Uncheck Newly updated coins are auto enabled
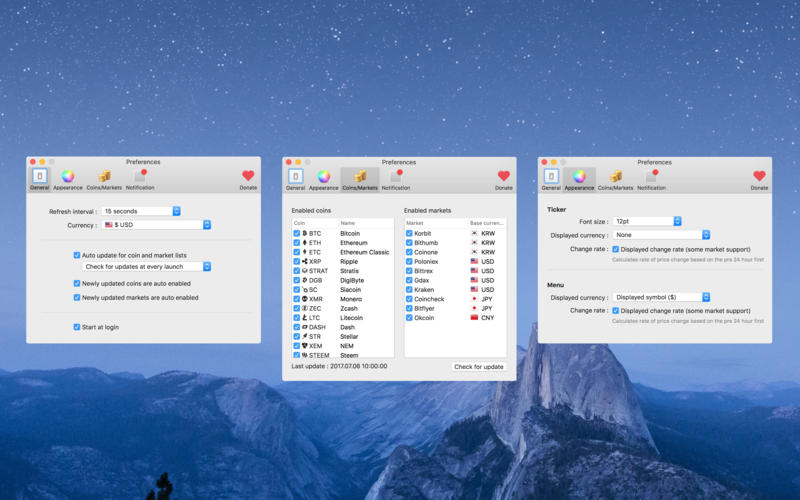800x500 pixels. pos(77,283)
